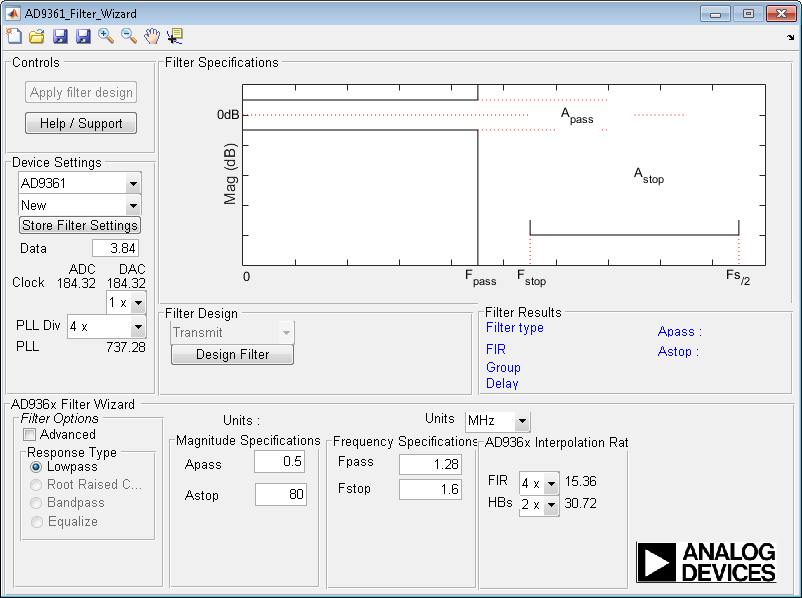Screen dimensions: 802x598
Task: Select the Transmit filter design option
Action: (x=231, y=332)
